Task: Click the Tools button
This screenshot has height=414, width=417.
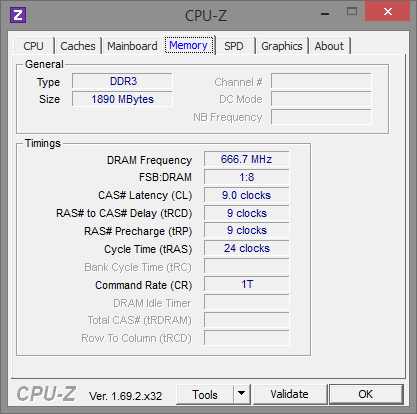Action: [x=205, y=395]
